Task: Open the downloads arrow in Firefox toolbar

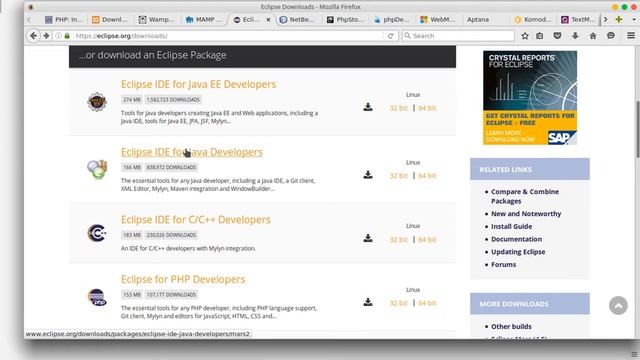Action: coord(575,36)
